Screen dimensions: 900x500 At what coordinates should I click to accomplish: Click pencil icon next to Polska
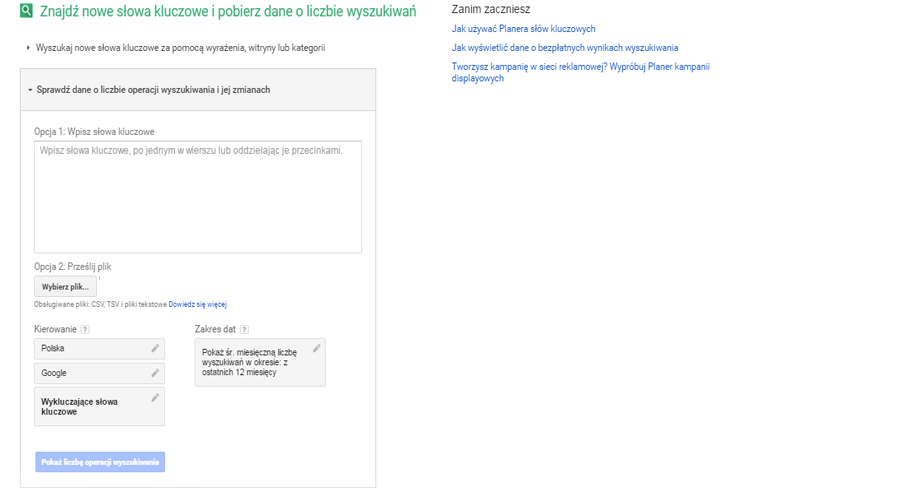pyautogui.click(x=155, y=348)
